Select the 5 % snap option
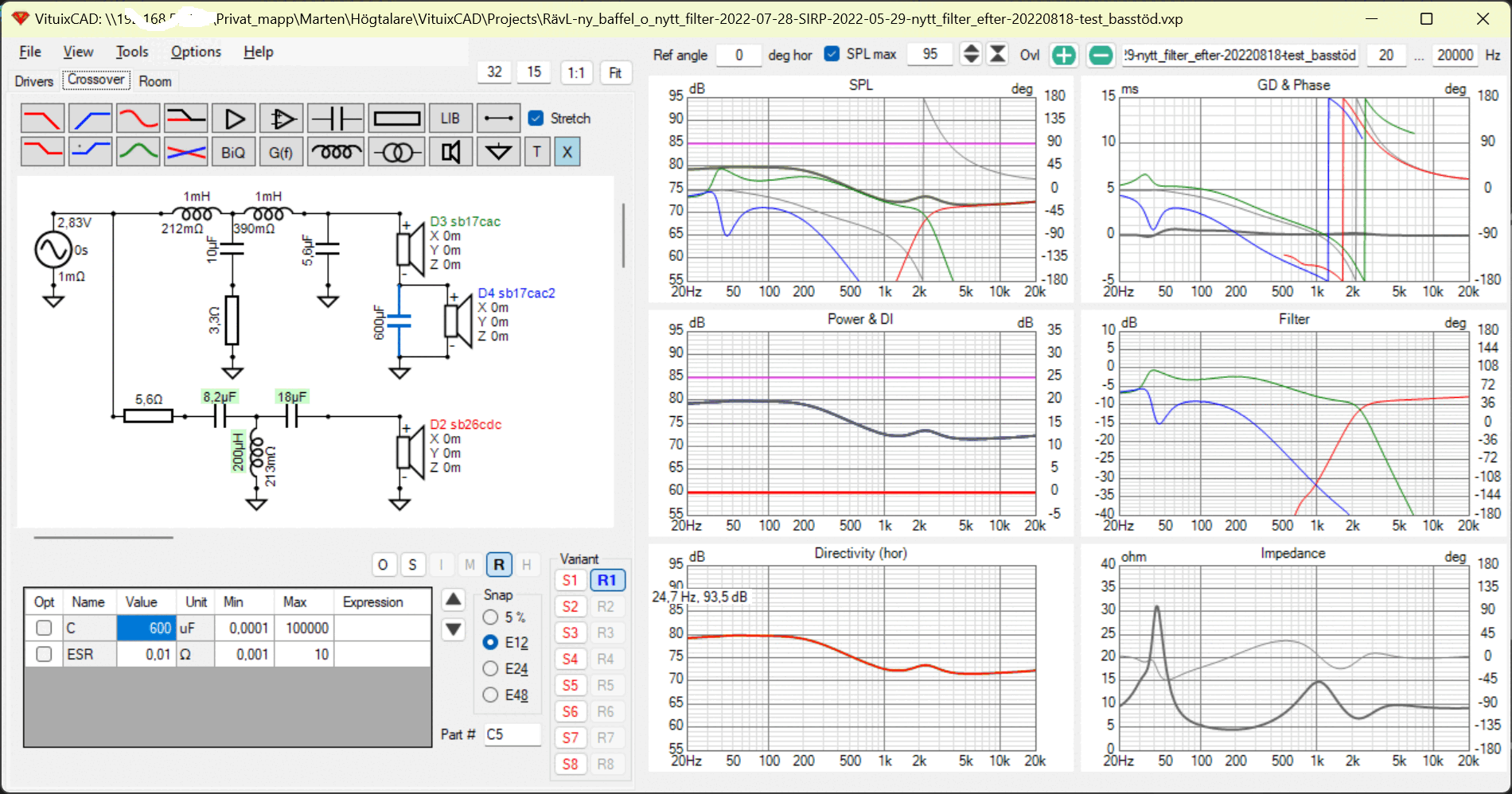Screen dimensions: 1512x794 point(490,617)
